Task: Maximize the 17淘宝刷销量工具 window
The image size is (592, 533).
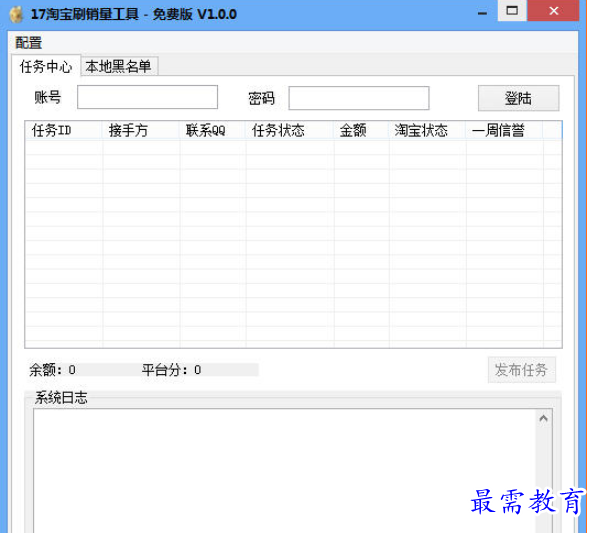Action: click(x=512, y=11)
